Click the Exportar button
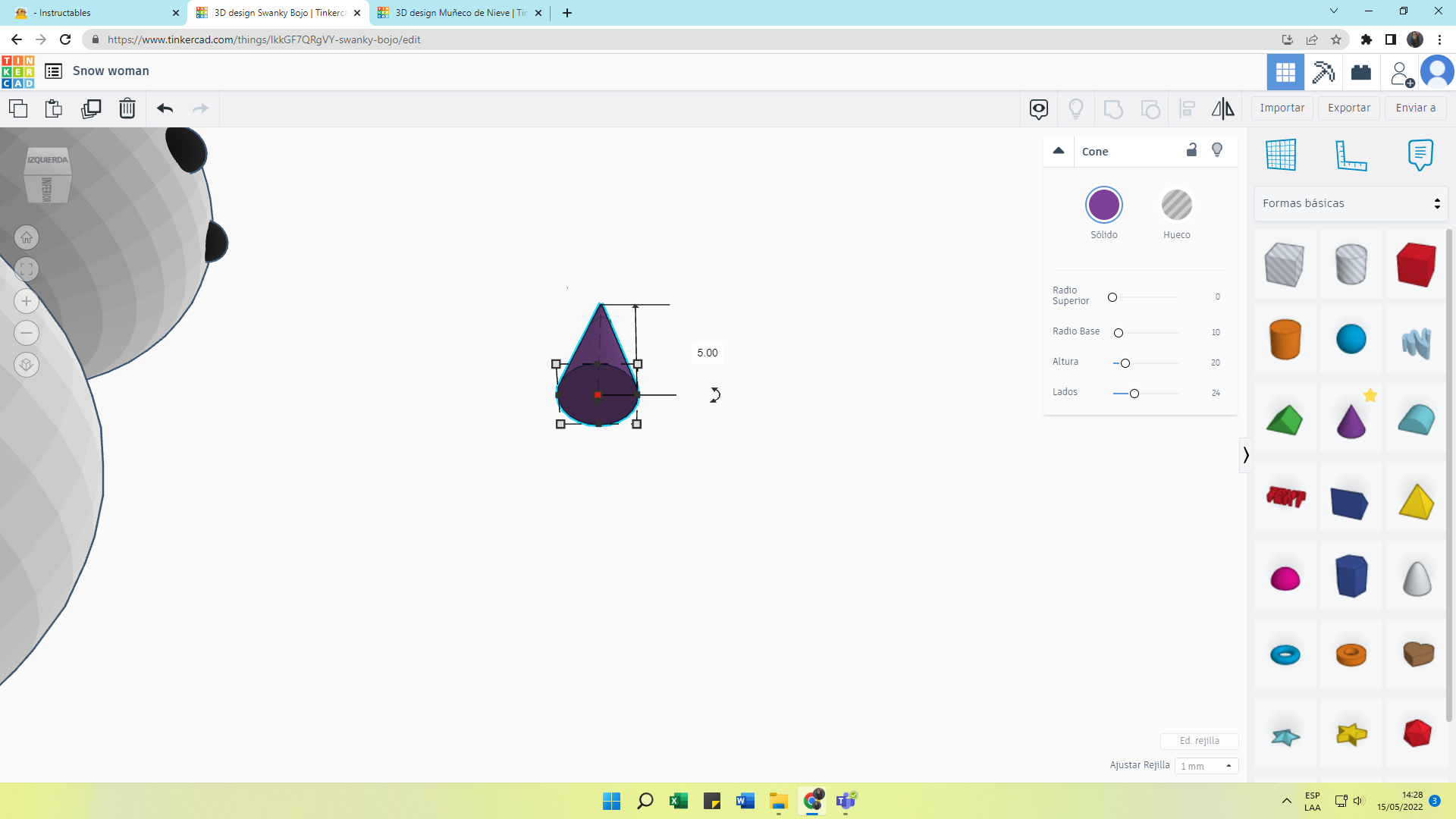This screenshot has height=819, width=1456. 1348,108
